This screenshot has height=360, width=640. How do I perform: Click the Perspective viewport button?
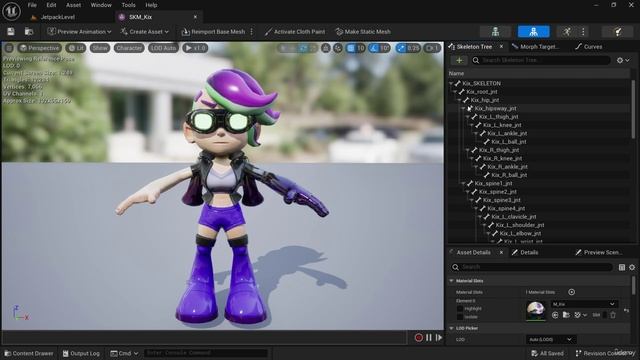coord(39,48)
